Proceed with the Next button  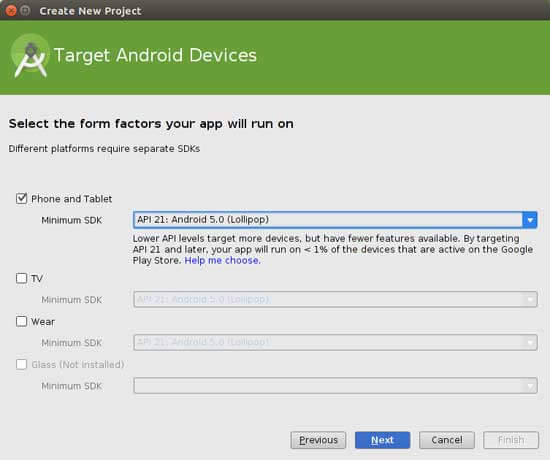382,440
